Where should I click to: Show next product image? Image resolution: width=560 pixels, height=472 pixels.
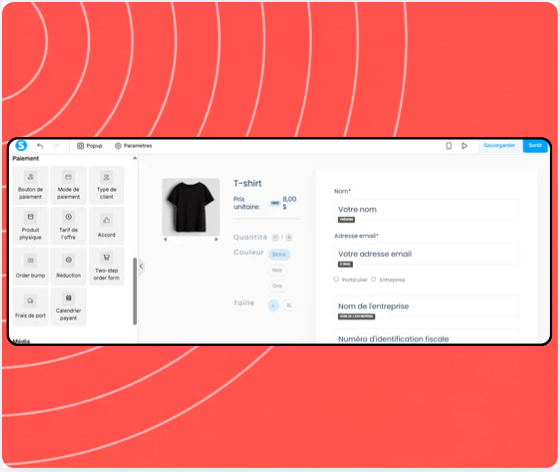click(216, 240)
